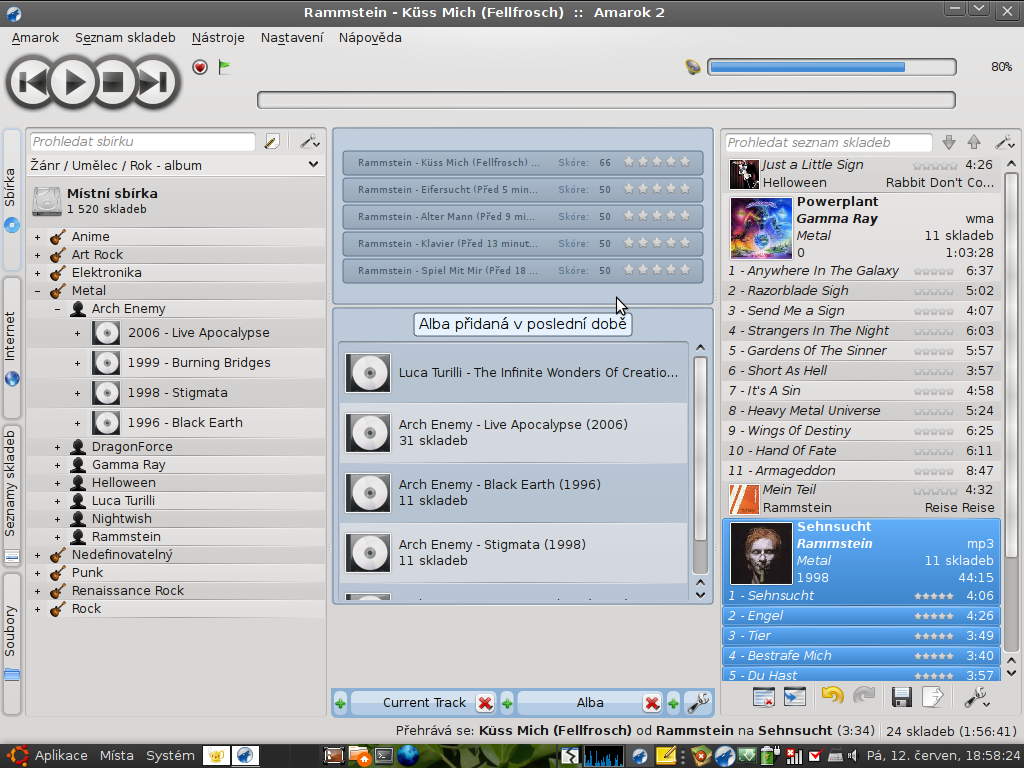Image resolution: width=1024 pixels, height=768 pixels.
Task: Switch to the Soubory sidebar tab
Action: pyautogui.click(x=12, y=643)
